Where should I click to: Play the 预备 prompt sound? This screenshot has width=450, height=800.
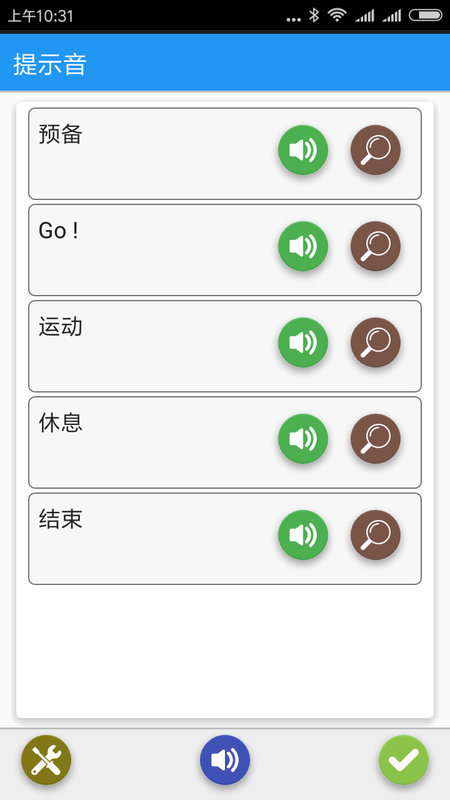303,150
